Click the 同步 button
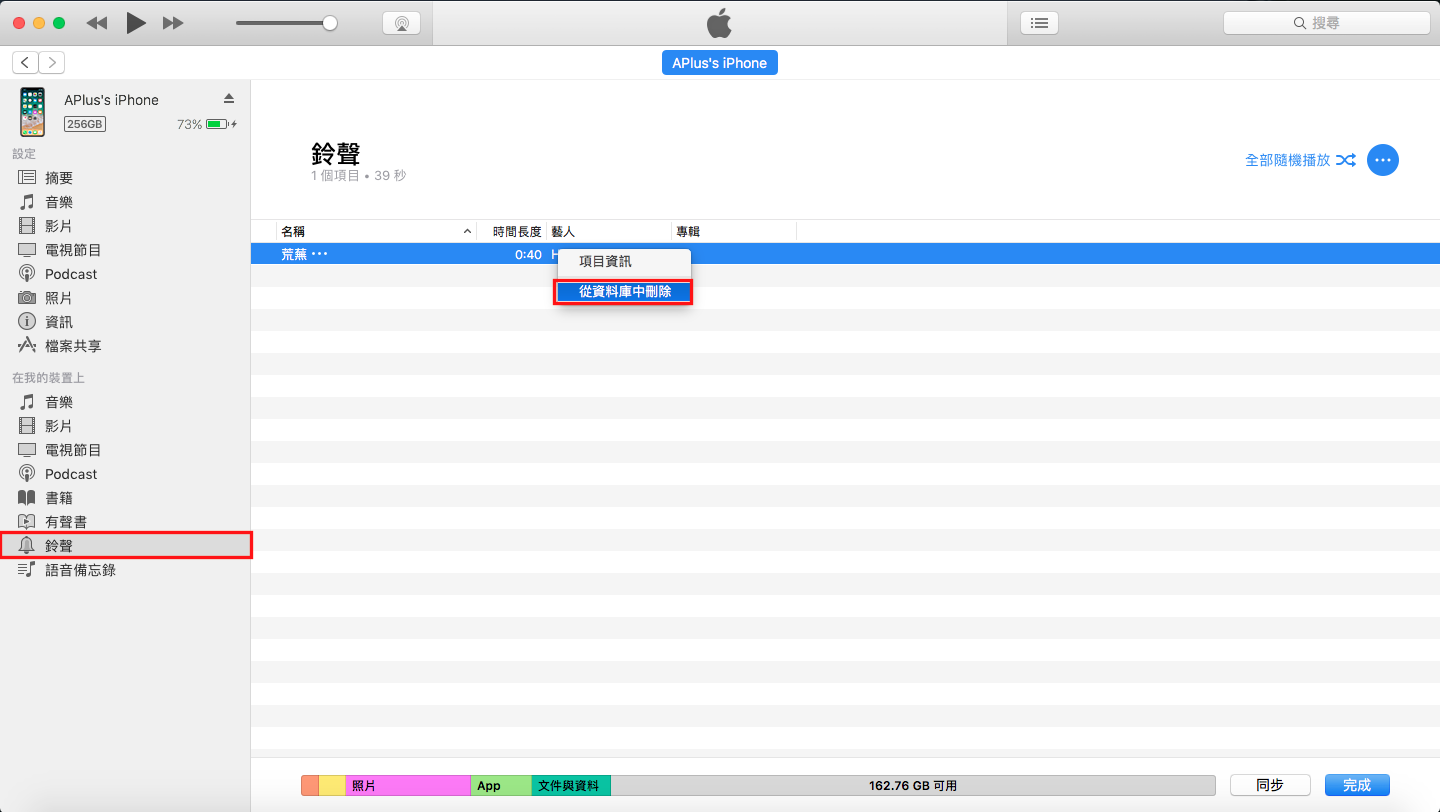The width and height of the screenshot is (1440, 812). click(x=1270, y=785)
